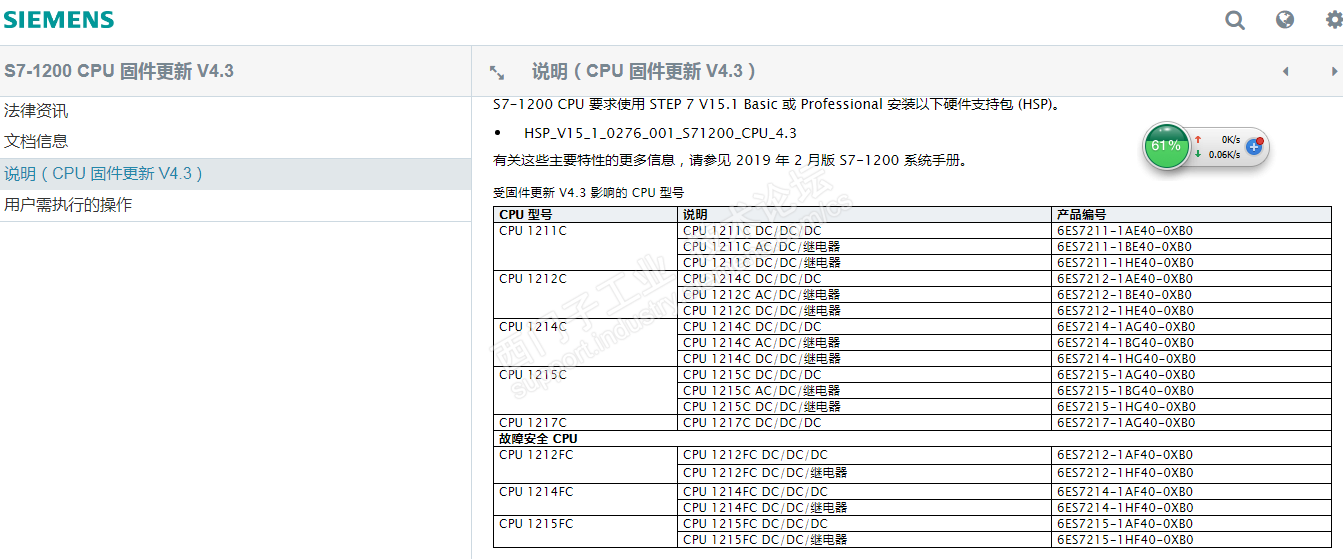Screen dimensions: 1343x559
Task: Select the CPU 1215FC DC/DC/继电器 description
Action: (x=765, y=540)
